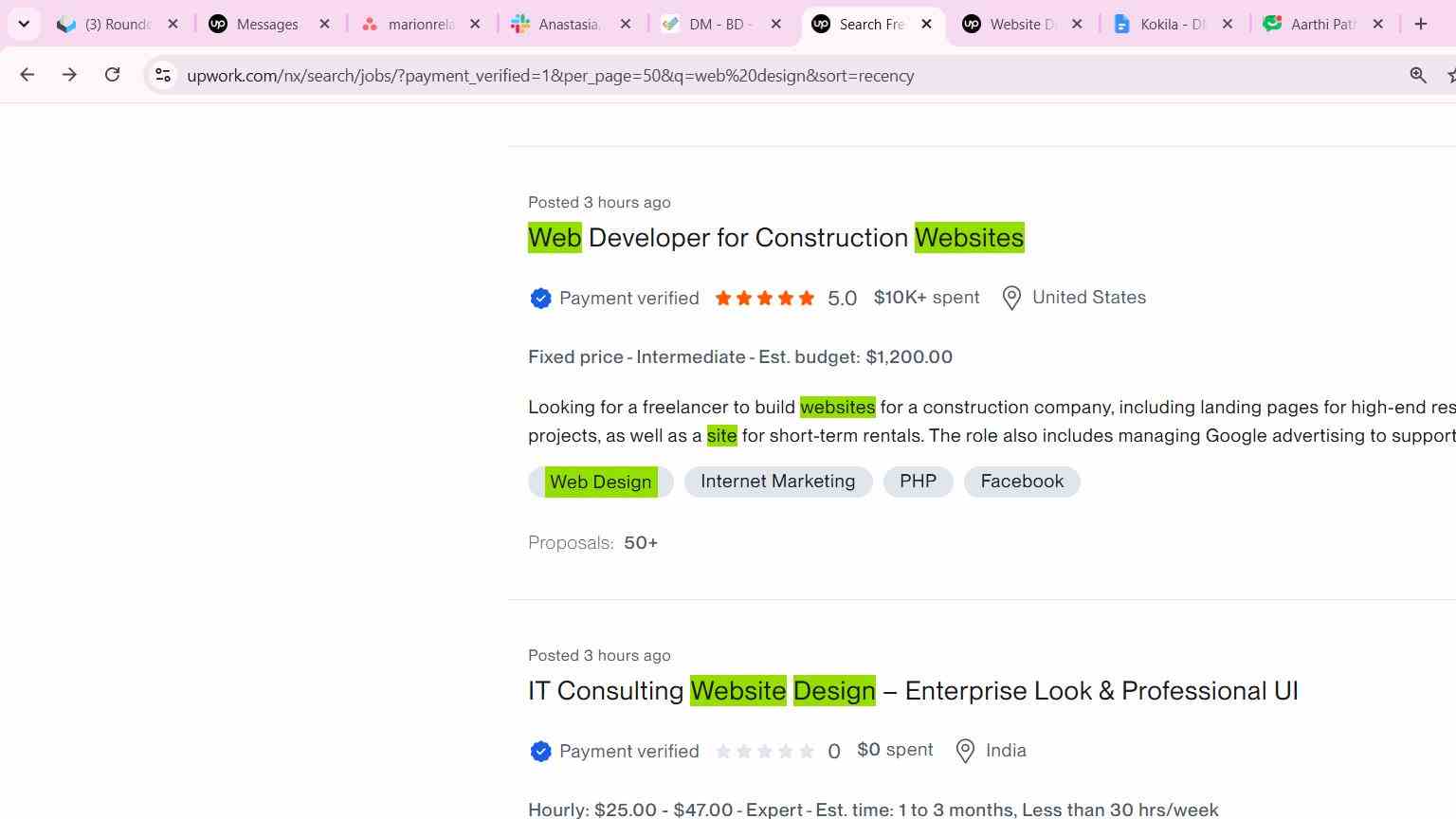Select the Facebook skill tag
Viewport: 1456px width, 819px height.
click(1022, 482)
